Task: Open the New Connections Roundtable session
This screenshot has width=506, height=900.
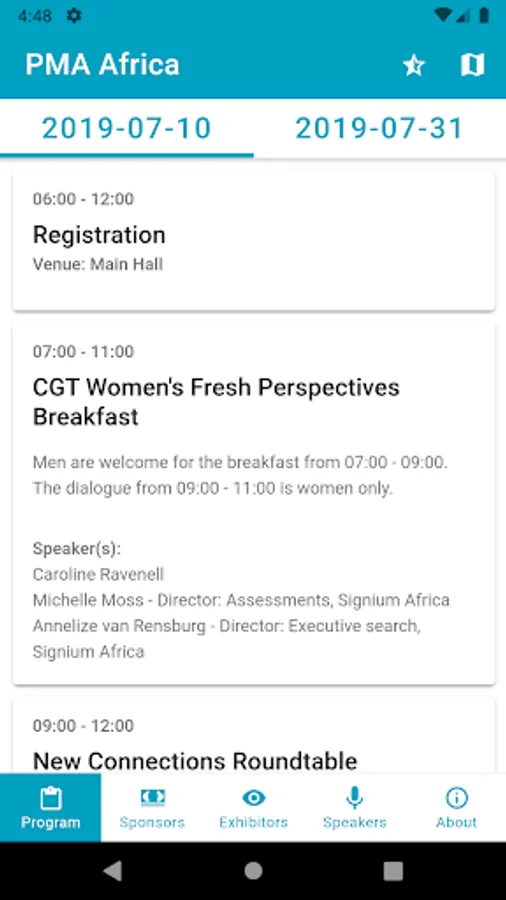Action: (254, 735)
